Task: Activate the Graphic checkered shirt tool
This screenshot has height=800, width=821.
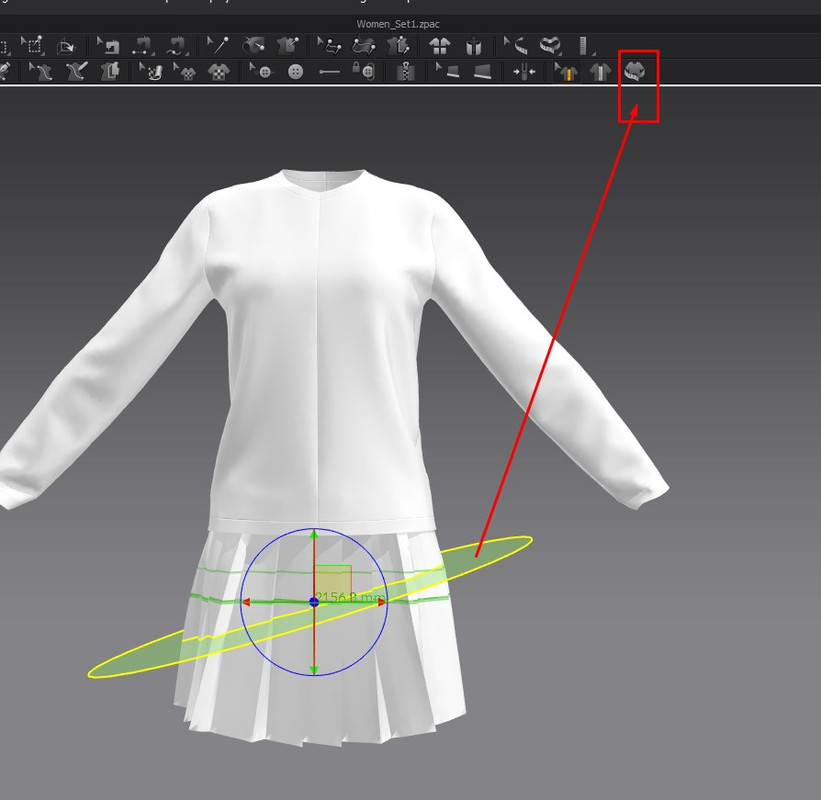Action: (x=219, y=72)
